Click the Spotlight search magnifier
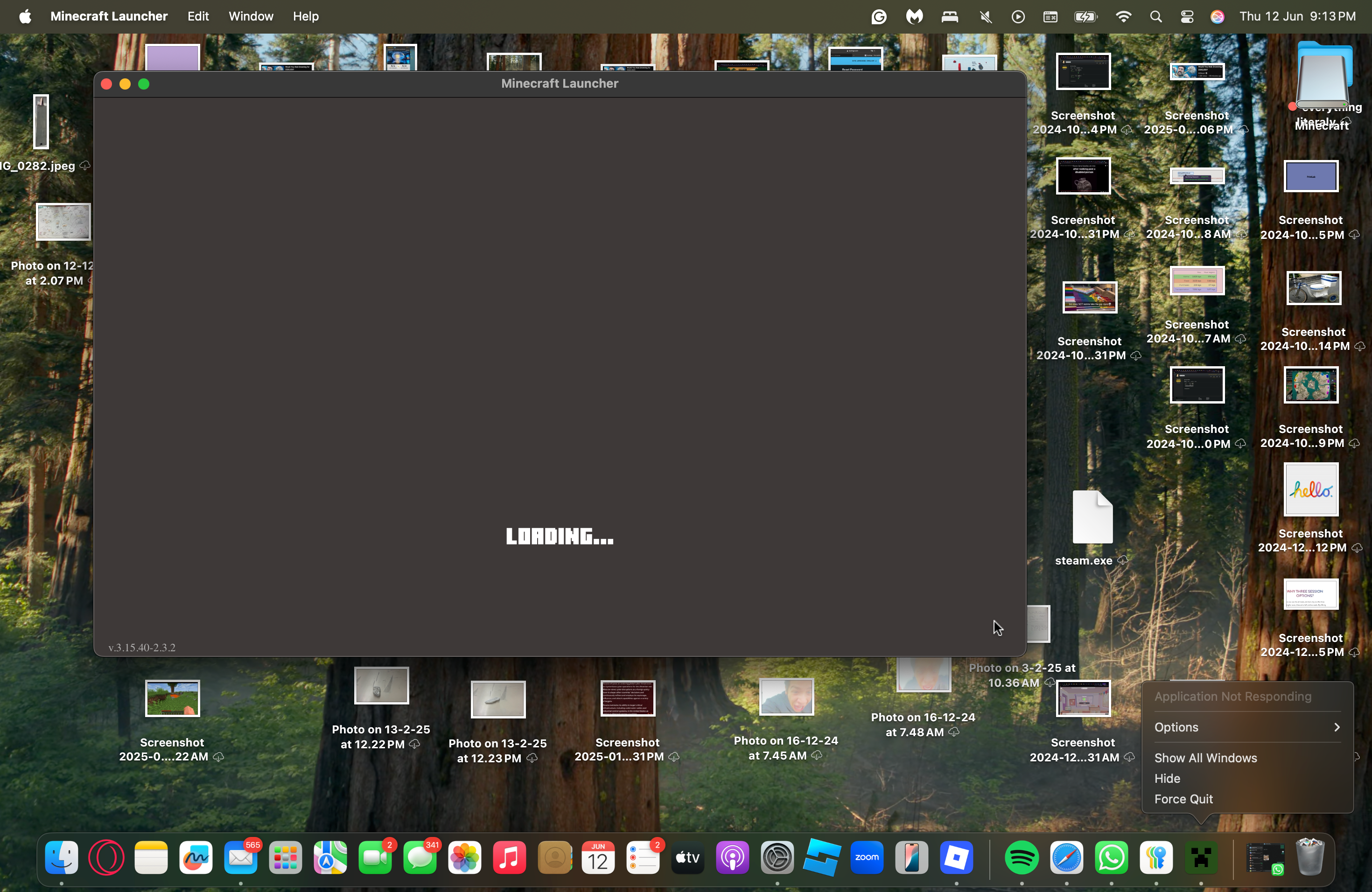This screenshot has width=1372, height=892. tap(1155, 16)
